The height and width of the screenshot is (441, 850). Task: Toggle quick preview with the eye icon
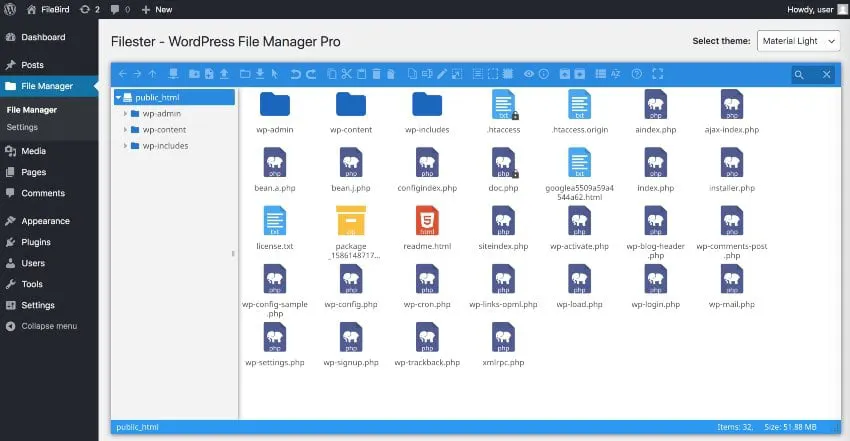tap(529, 74)
